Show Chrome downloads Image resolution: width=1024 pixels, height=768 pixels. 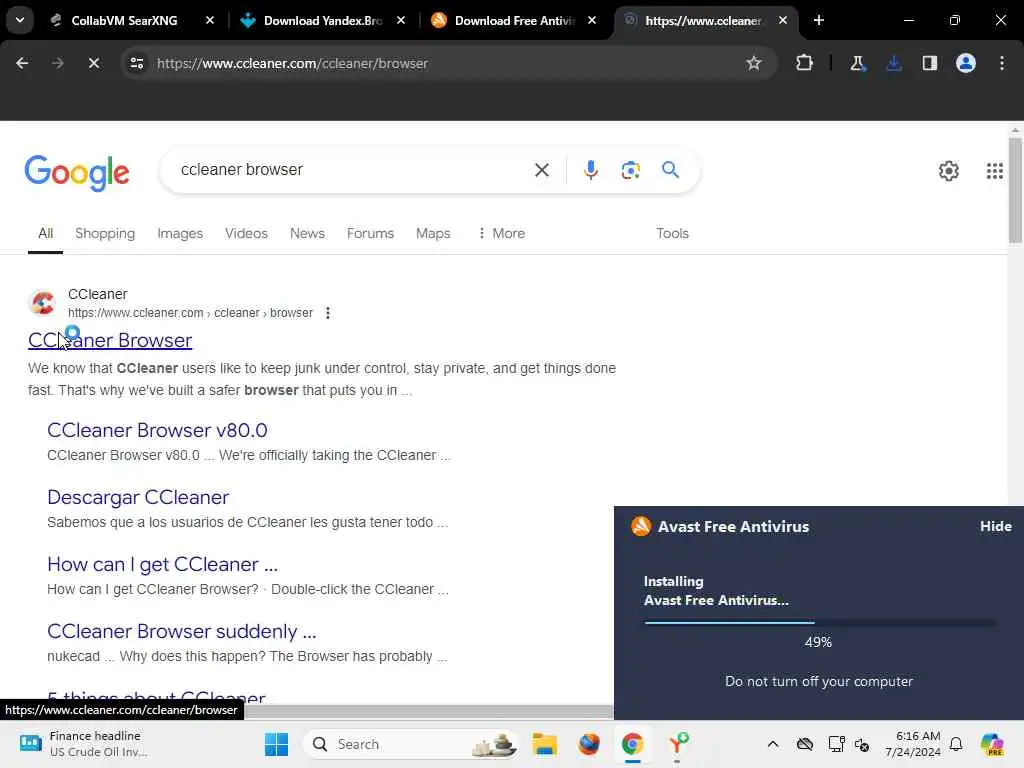click(893, 63)
